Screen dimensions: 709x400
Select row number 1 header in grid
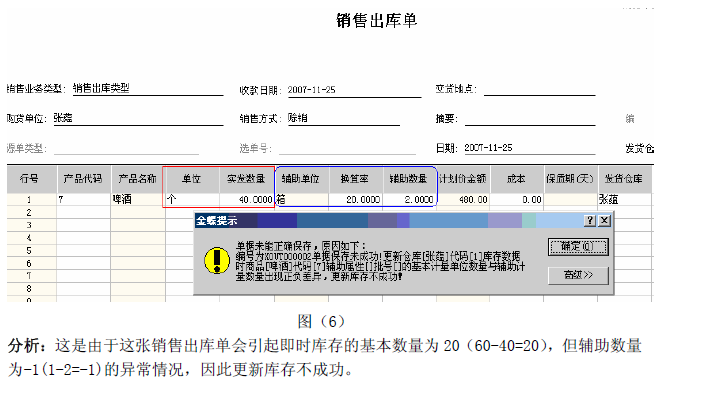29,200
